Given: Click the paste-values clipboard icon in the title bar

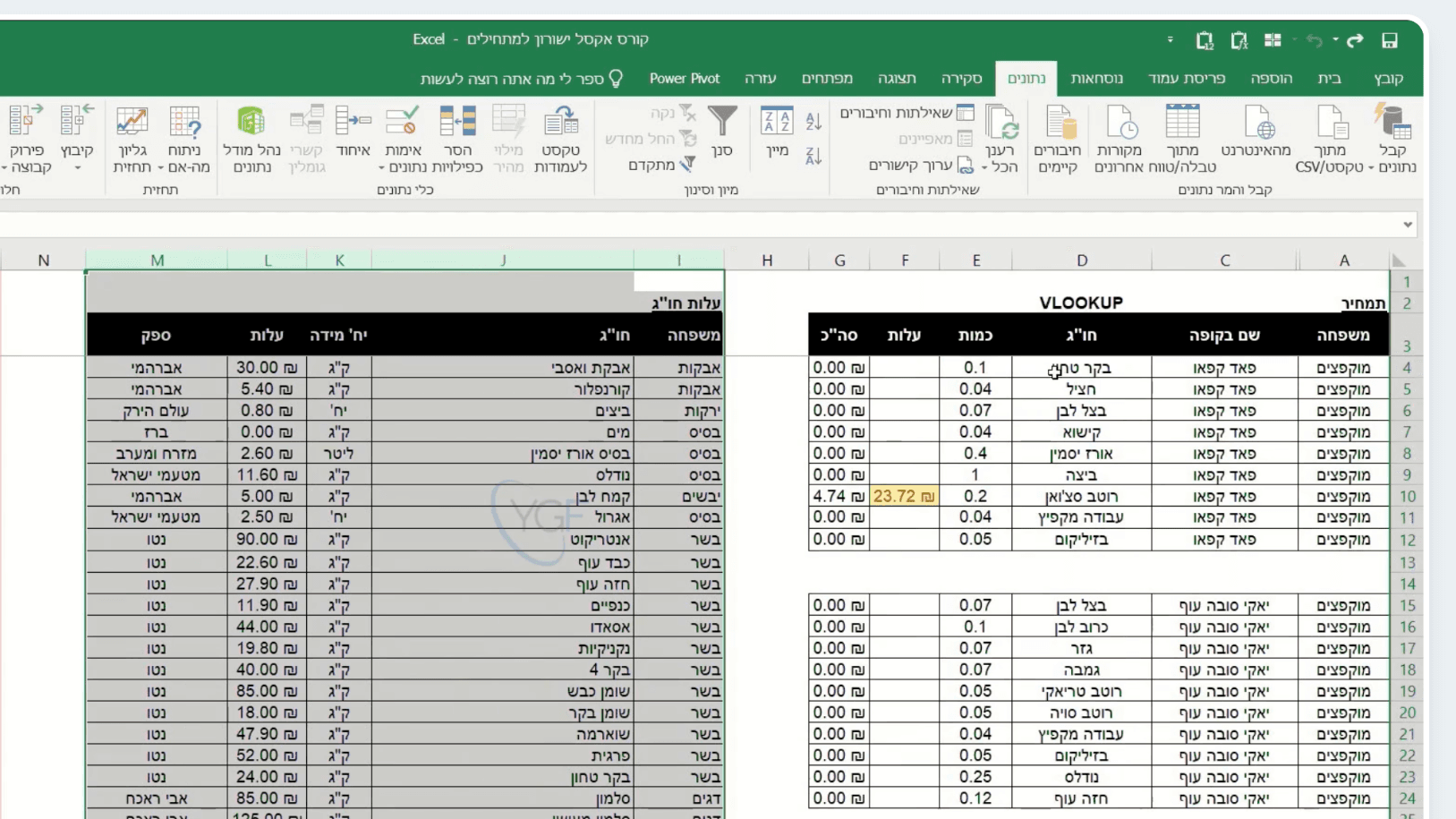Looking at the screenshot, I should point(1205,40).
